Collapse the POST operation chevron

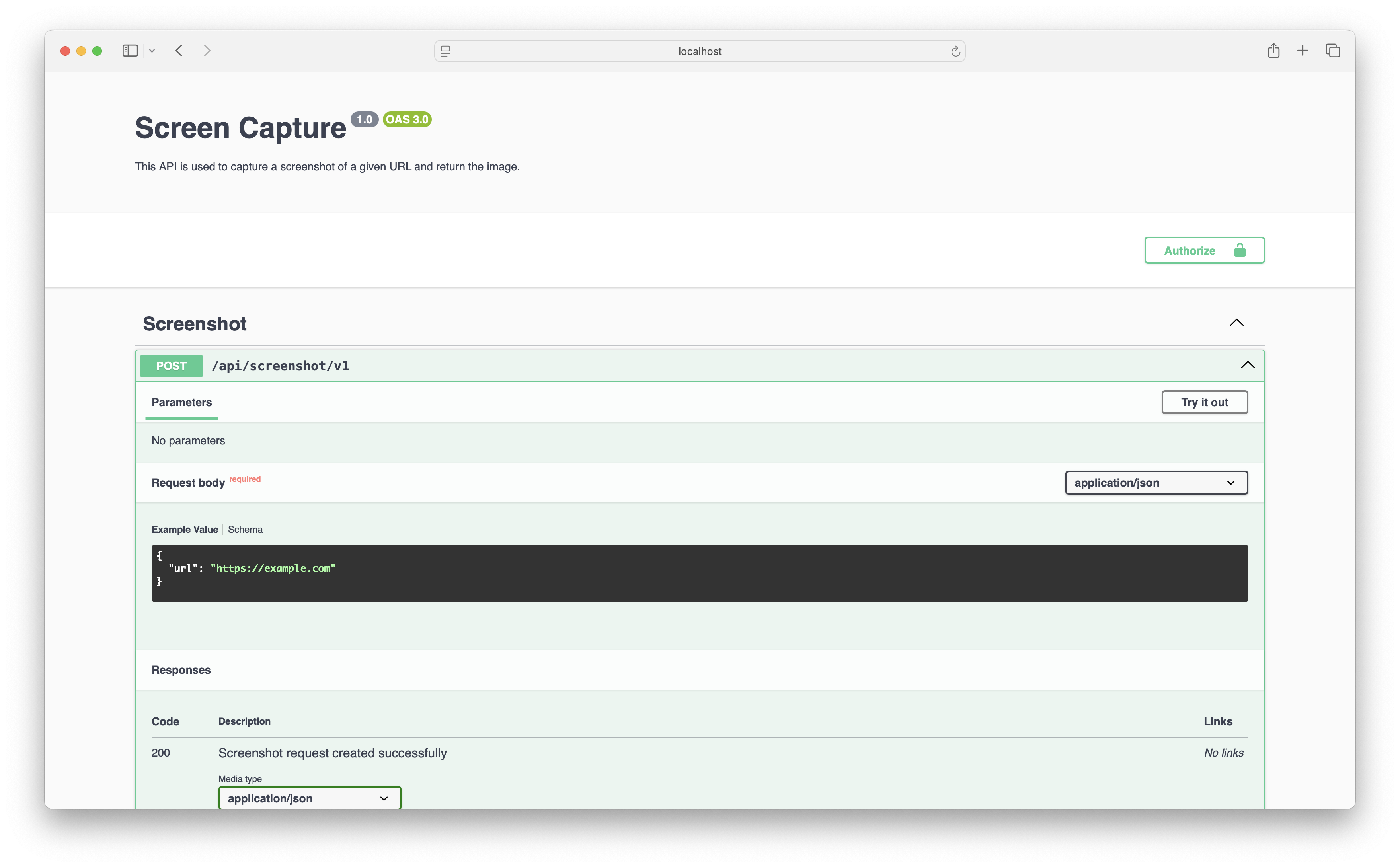click(x=1247, y=365)
